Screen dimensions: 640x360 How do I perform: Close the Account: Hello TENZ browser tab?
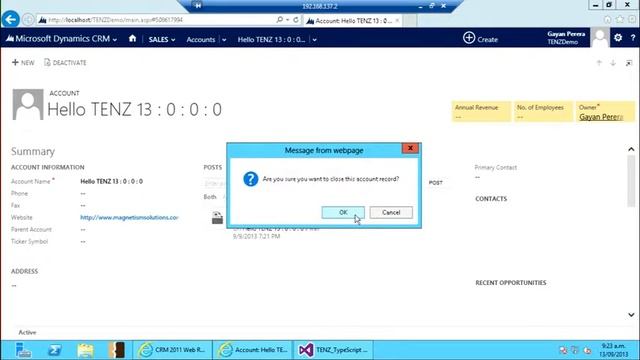(397, 20)
